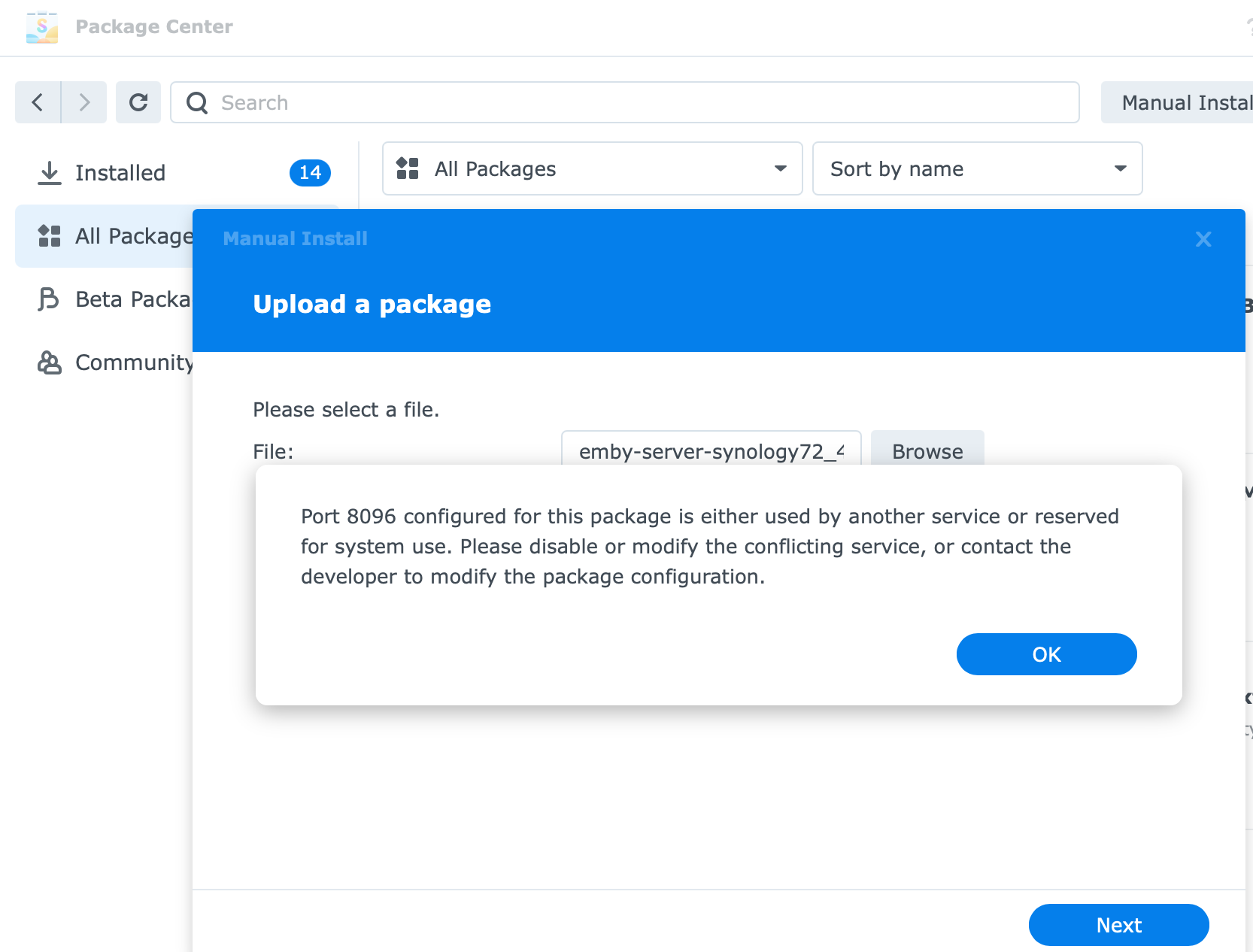Click the Community people icon in sidebar
The width and height of the screenshot is (1253, 952).
[x=50, y=362]
